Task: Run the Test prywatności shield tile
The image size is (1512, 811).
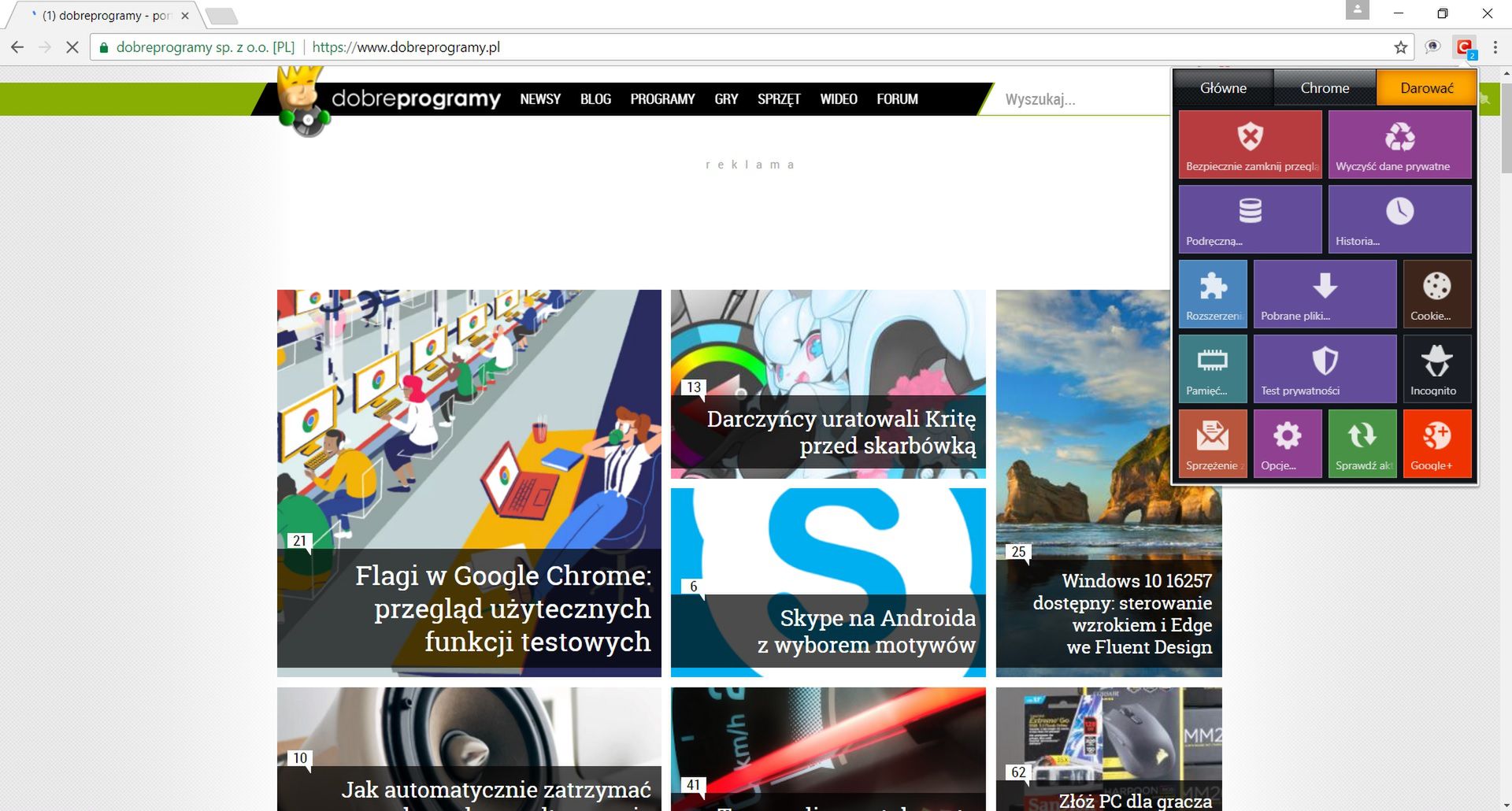Action: (1324, 368)
